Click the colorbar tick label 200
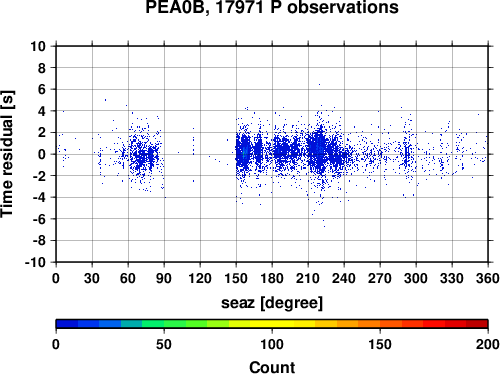The width and height of the screenshot is (500, 374). pos(488,344)
